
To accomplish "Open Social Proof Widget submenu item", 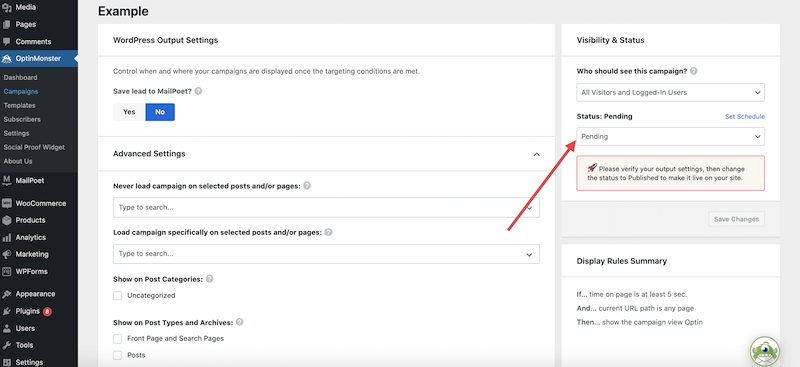I will pos(34,147).
